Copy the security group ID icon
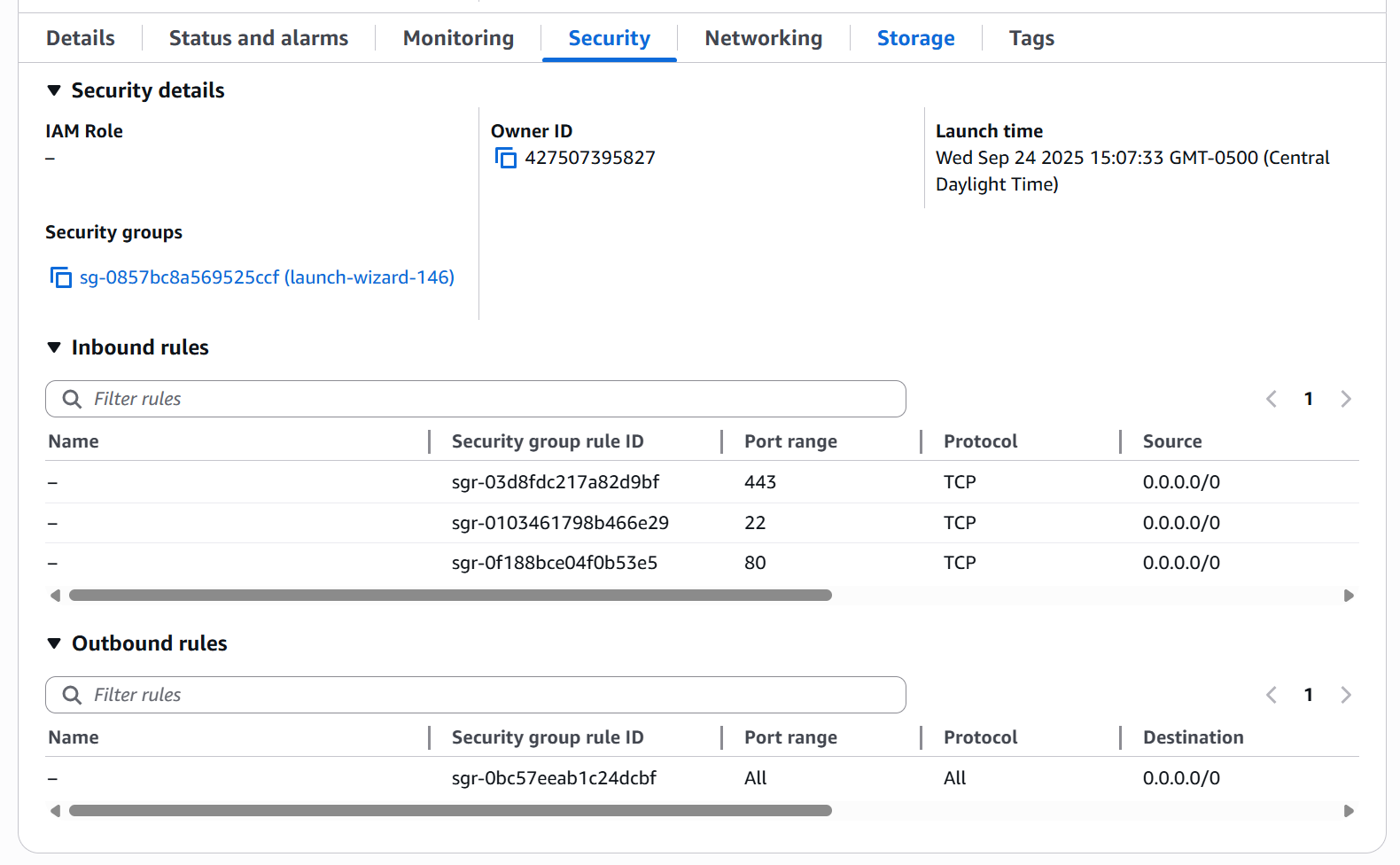 60,277
